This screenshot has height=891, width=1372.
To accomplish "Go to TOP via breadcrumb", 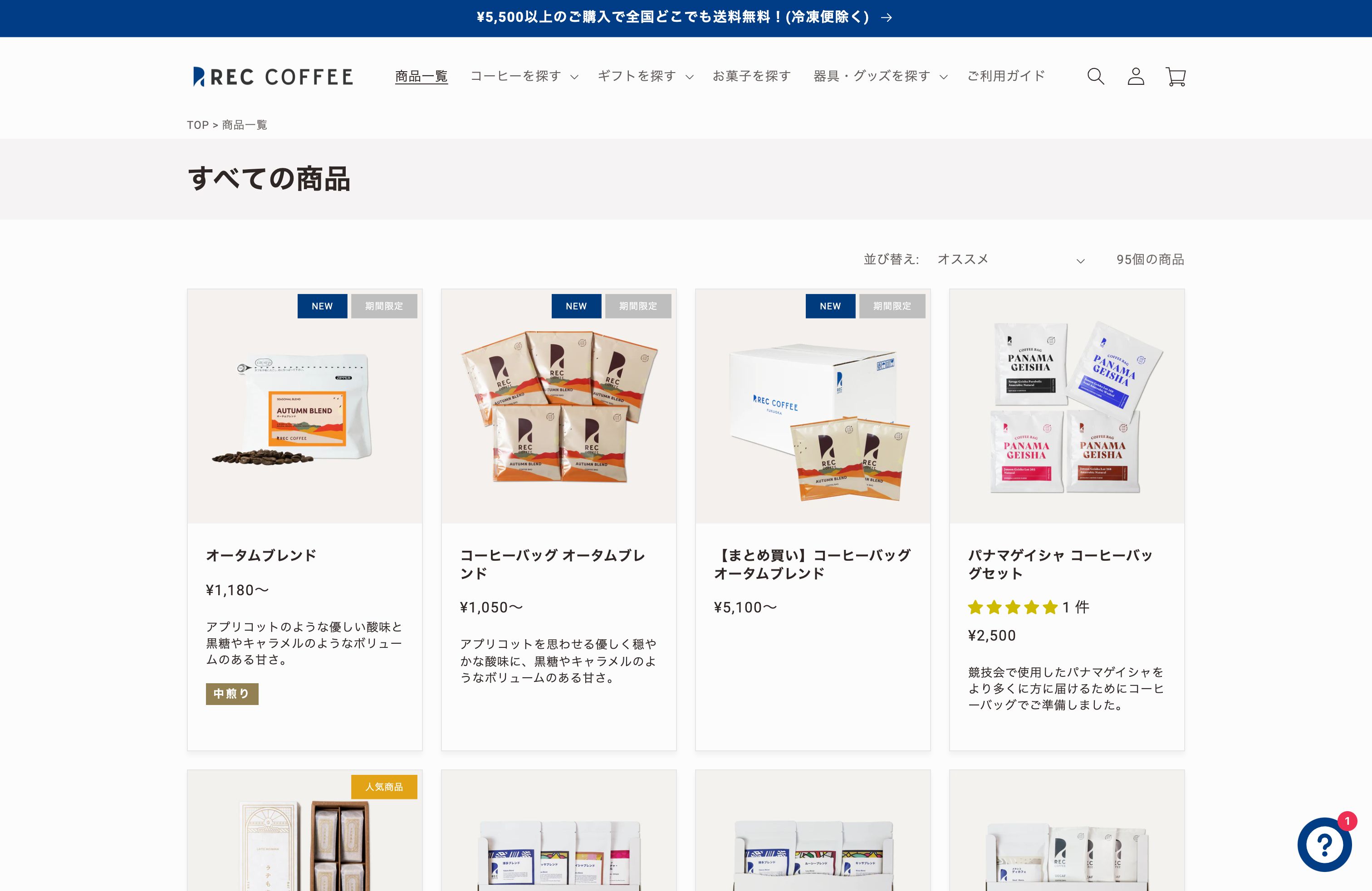I will [x=198, y=124].
